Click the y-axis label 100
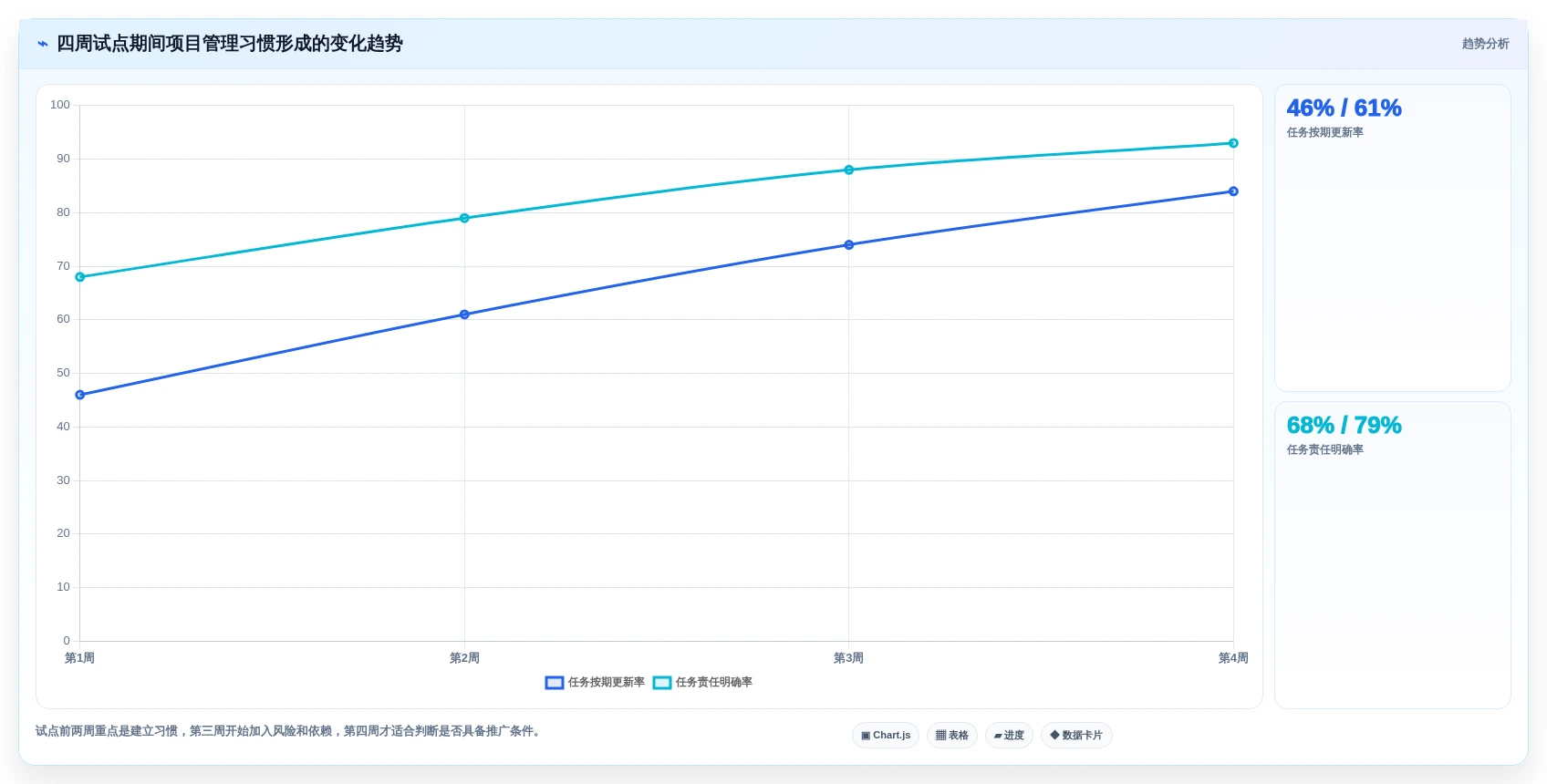1547x784 pixels. (60, 105)
